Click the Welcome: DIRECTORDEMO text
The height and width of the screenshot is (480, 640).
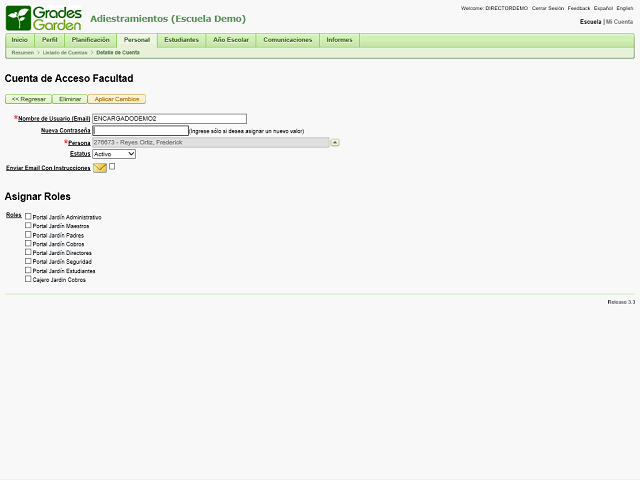pyautogui.click(x=494, y=8)
